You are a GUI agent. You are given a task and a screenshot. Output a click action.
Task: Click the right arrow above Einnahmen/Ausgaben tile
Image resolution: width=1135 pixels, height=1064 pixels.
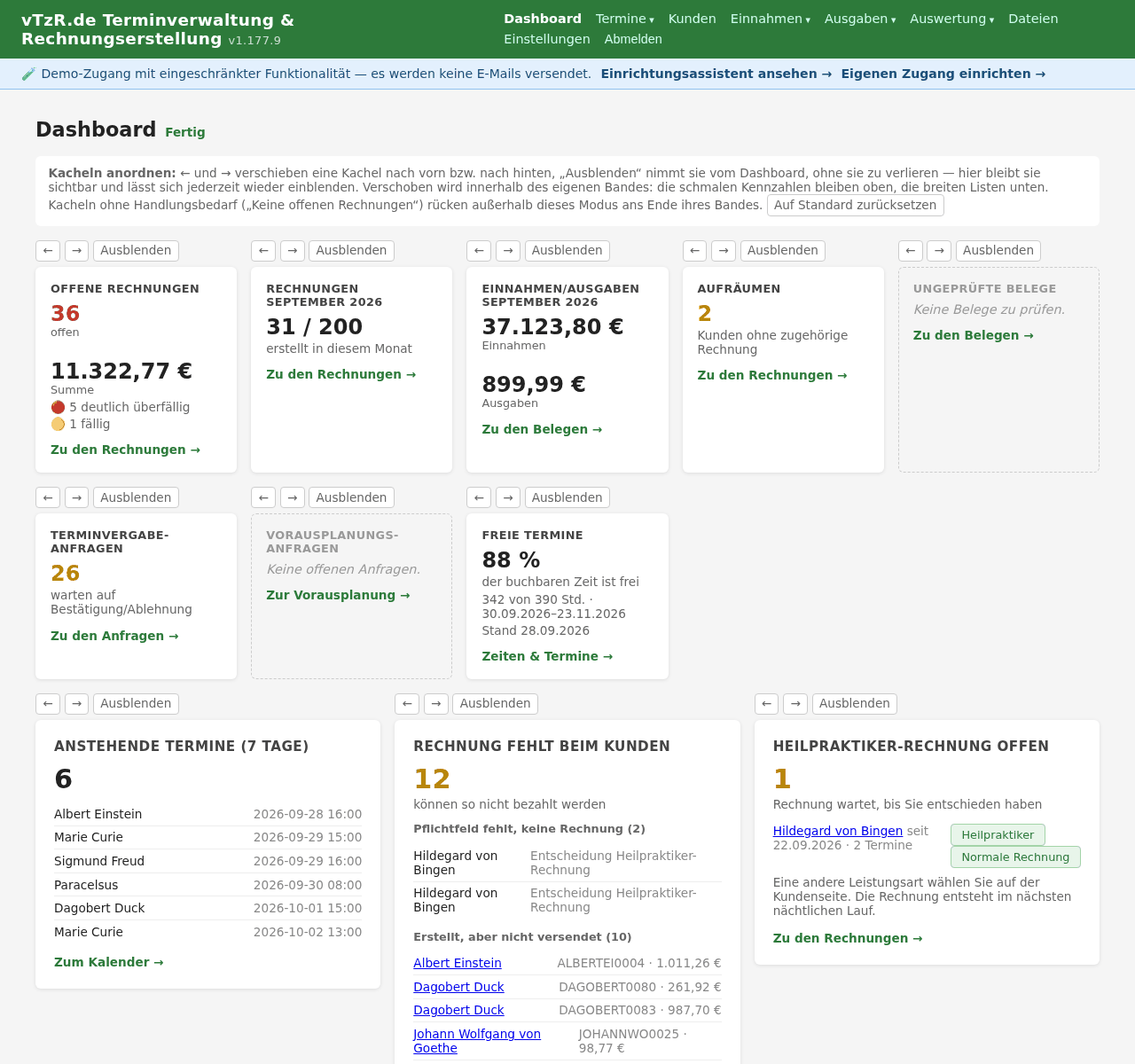[x=508, y=251]
